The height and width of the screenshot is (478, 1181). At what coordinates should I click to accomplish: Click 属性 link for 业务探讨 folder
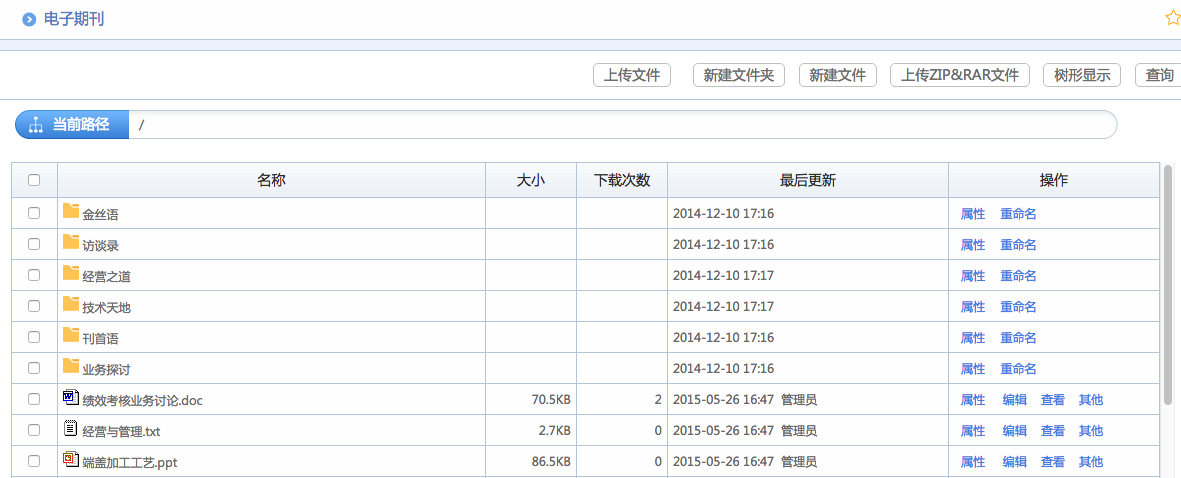[x=972, y=368]
